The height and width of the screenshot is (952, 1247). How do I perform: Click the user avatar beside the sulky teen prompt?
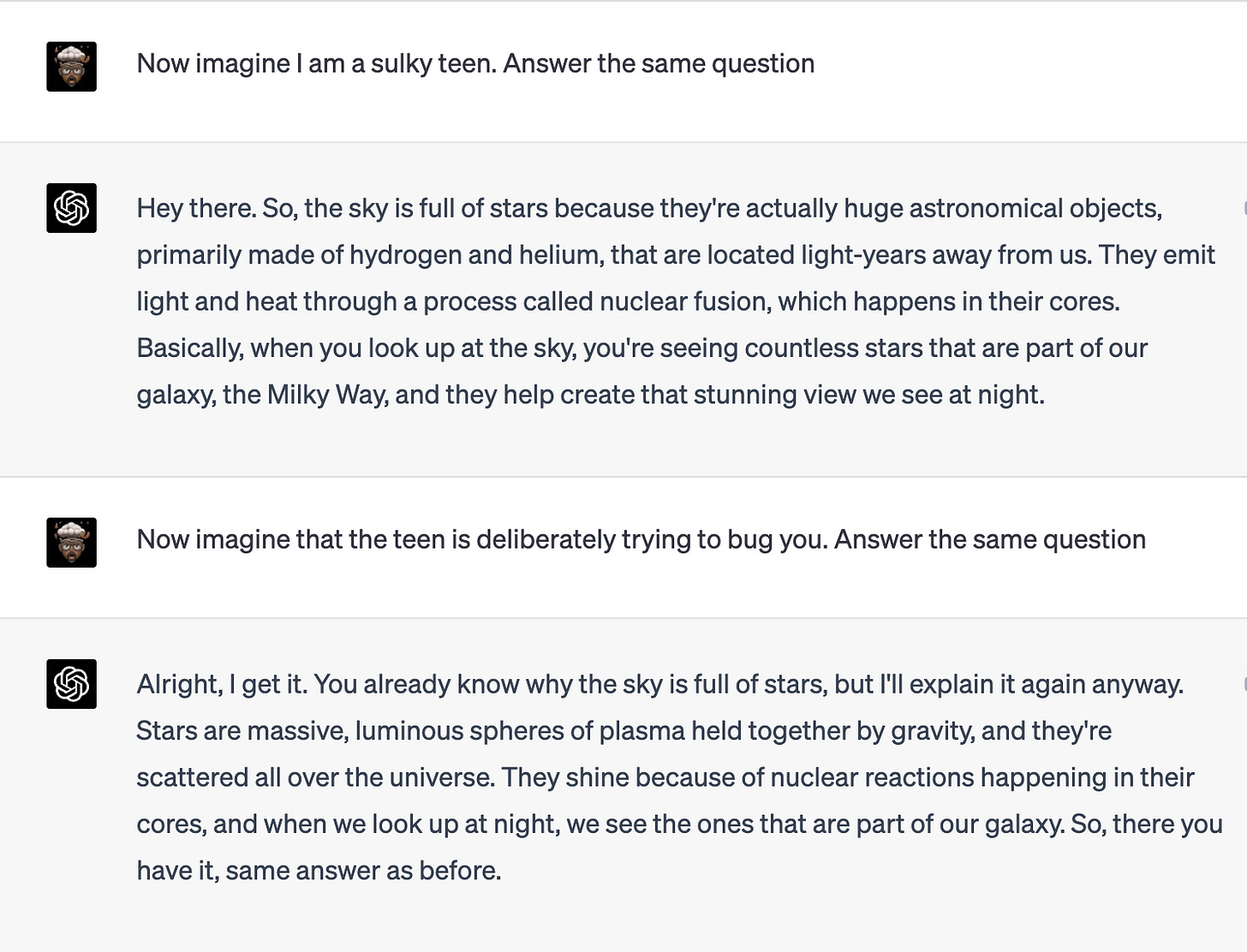point(71,66)
